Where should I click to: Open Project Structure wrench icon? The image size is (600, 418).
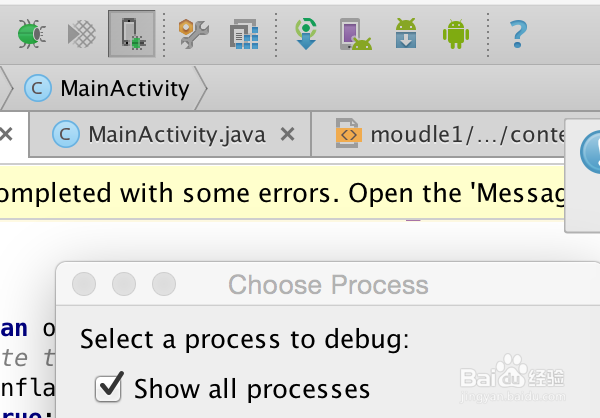pyautogui.click(x=194, y=35)
